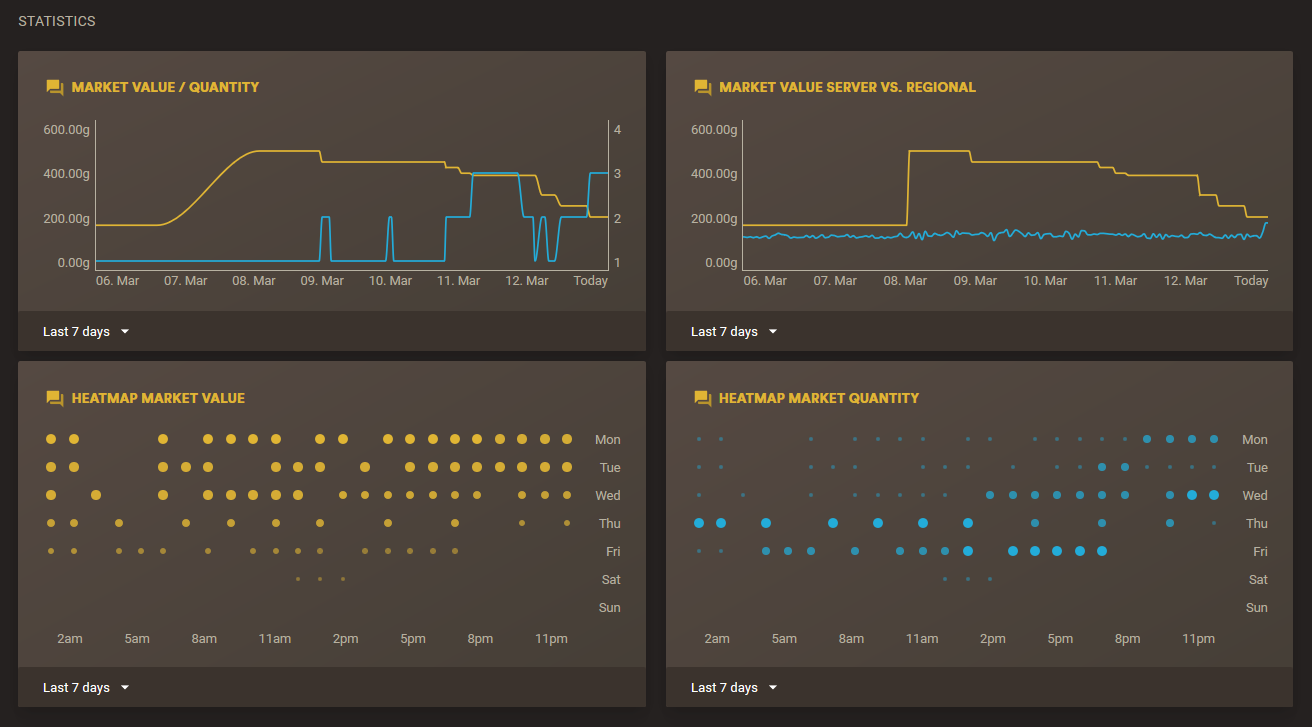This screenshot has height=727, width=1312.
Task: Click the comment icon beside Heatmap Market Value
Action: (x=55, y=398)
